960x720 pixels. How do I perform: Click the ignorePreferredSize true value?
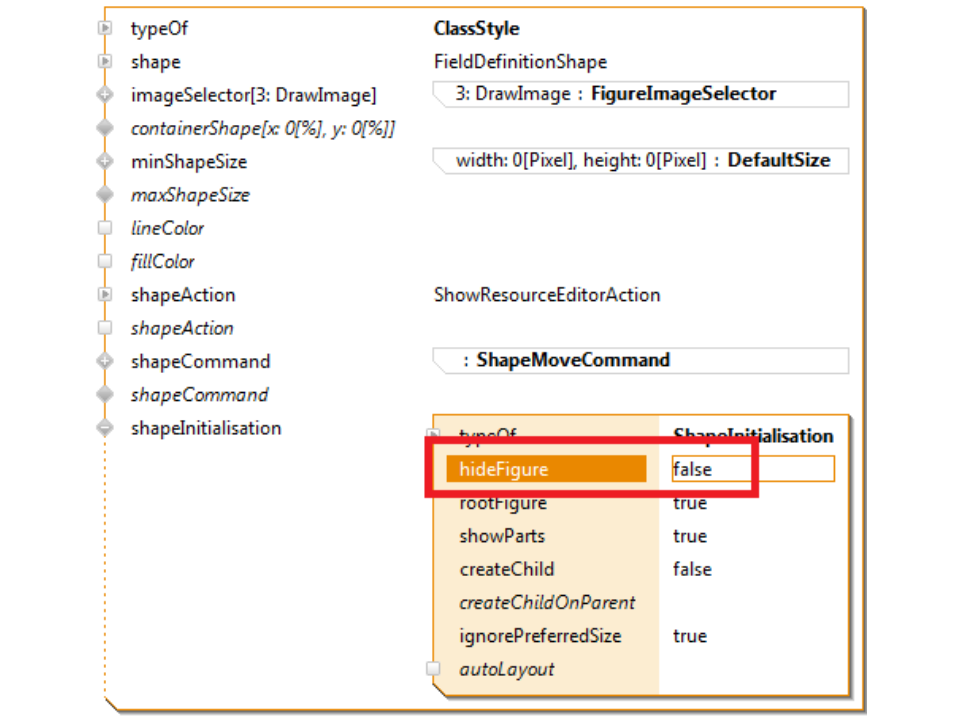coord(690,636)
